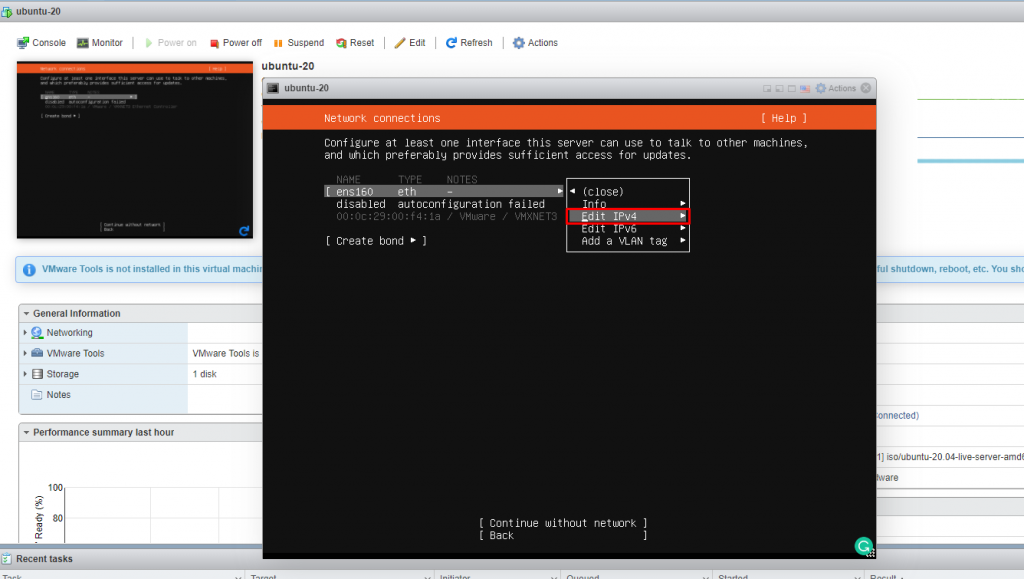The width and height of the screenshot is (1024, 579).
Task: Click Continue without network
Action: [563, 522]
